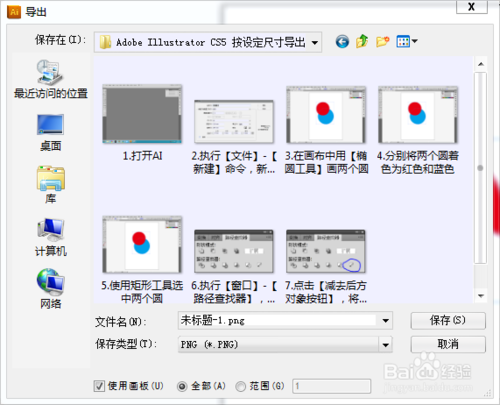
Task: Click the 保存 button
Action: [448, 321]
